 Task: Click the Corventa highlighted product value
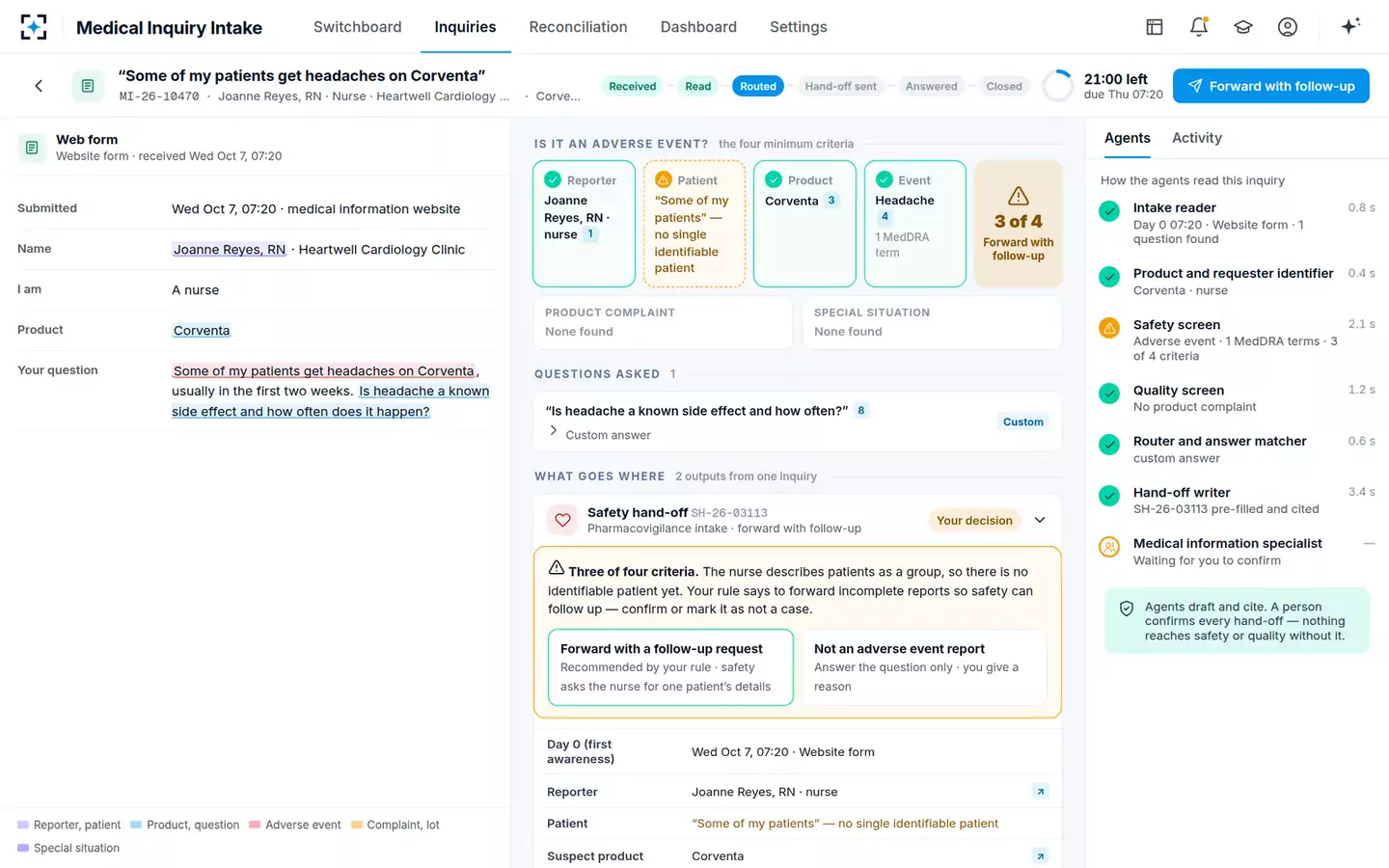tap(202, 330)
